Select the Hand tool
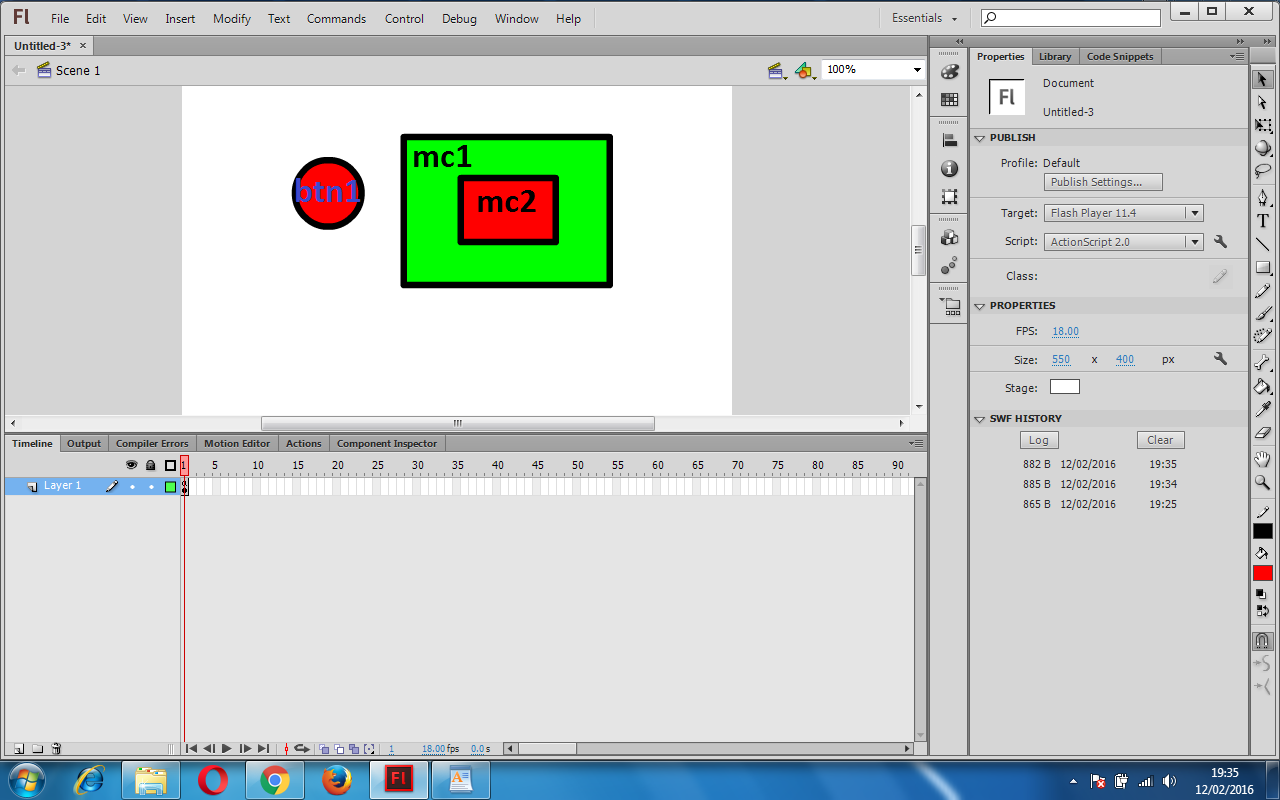Screen dimensions: 1280x800 point(1263,459)
